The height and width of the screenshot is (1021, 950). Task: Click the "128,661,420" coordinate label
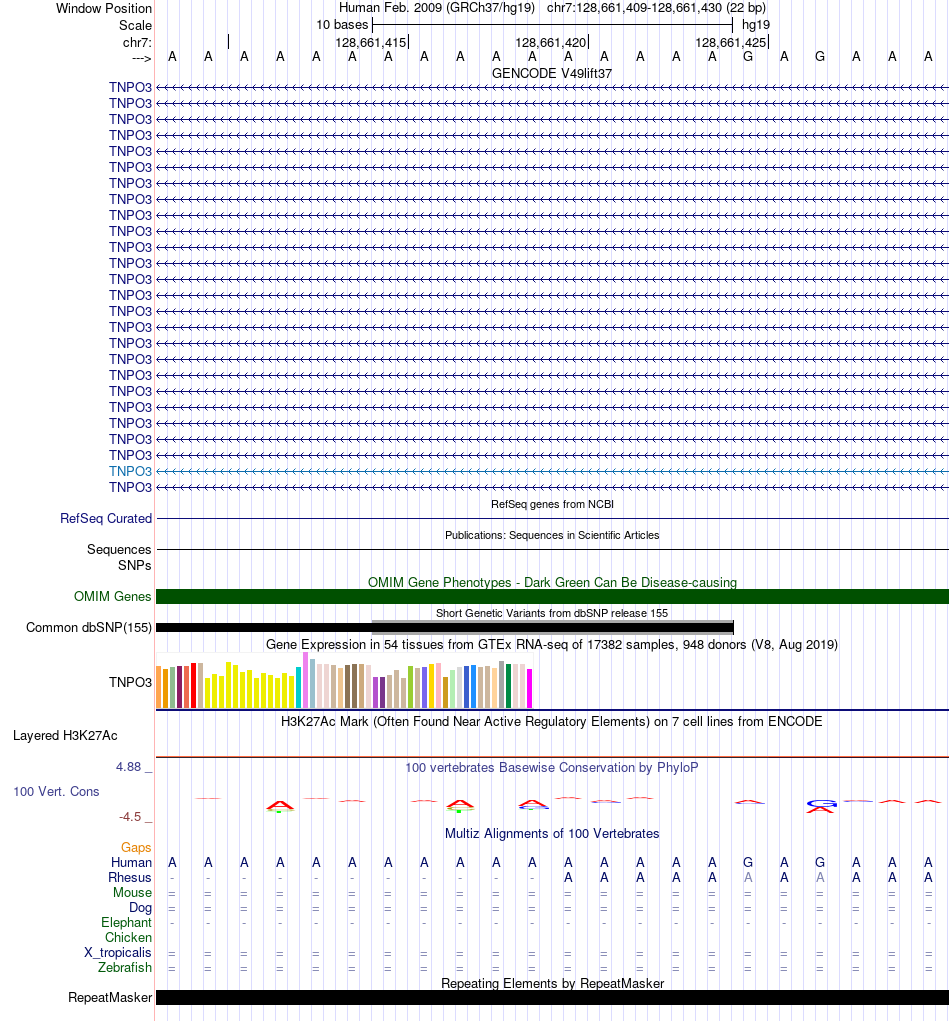click(551, 42)
